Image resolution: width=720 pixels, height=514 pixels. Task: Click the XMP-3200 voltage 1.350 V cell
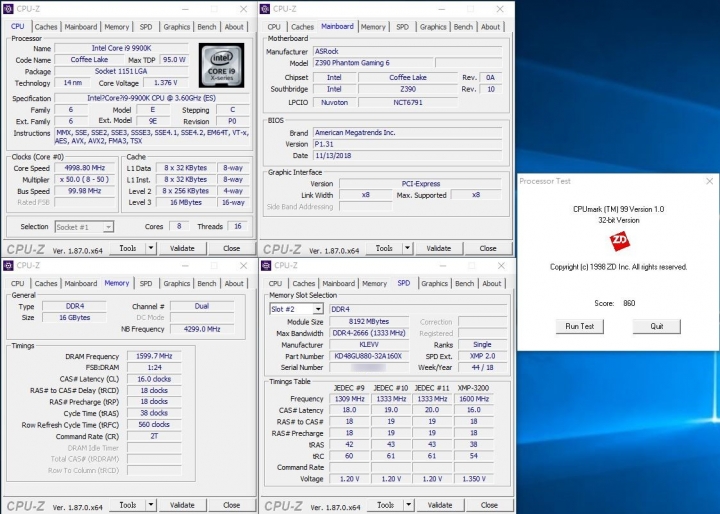coord(474,479)
